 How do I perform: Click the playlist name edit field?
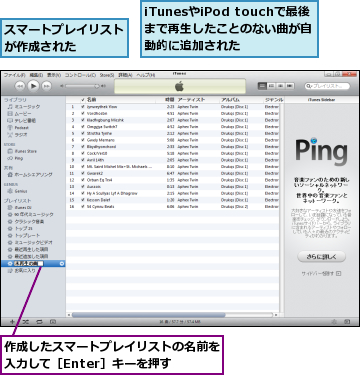coord(28,264)
